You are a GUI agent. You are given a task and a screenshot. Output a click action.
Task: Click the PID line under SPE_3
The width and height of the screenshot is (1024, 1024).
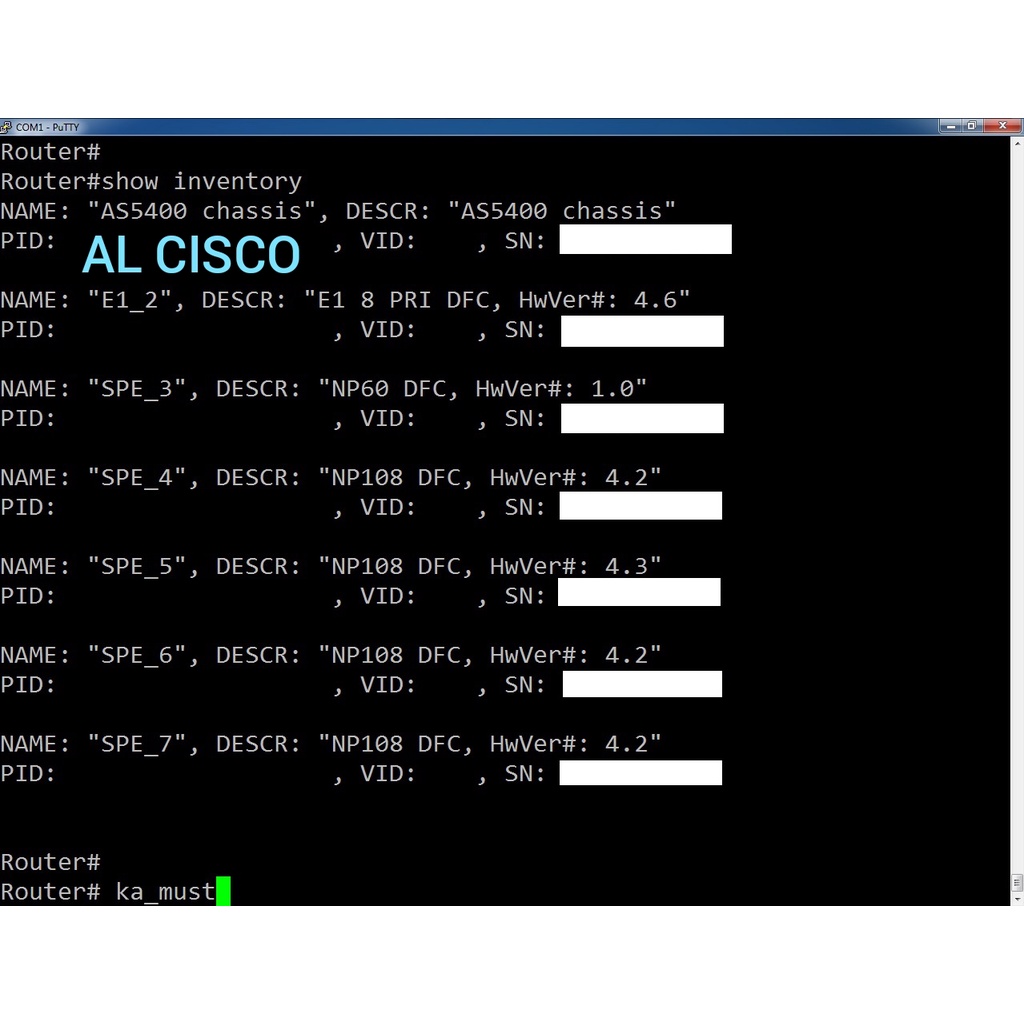tap(362, 419)
